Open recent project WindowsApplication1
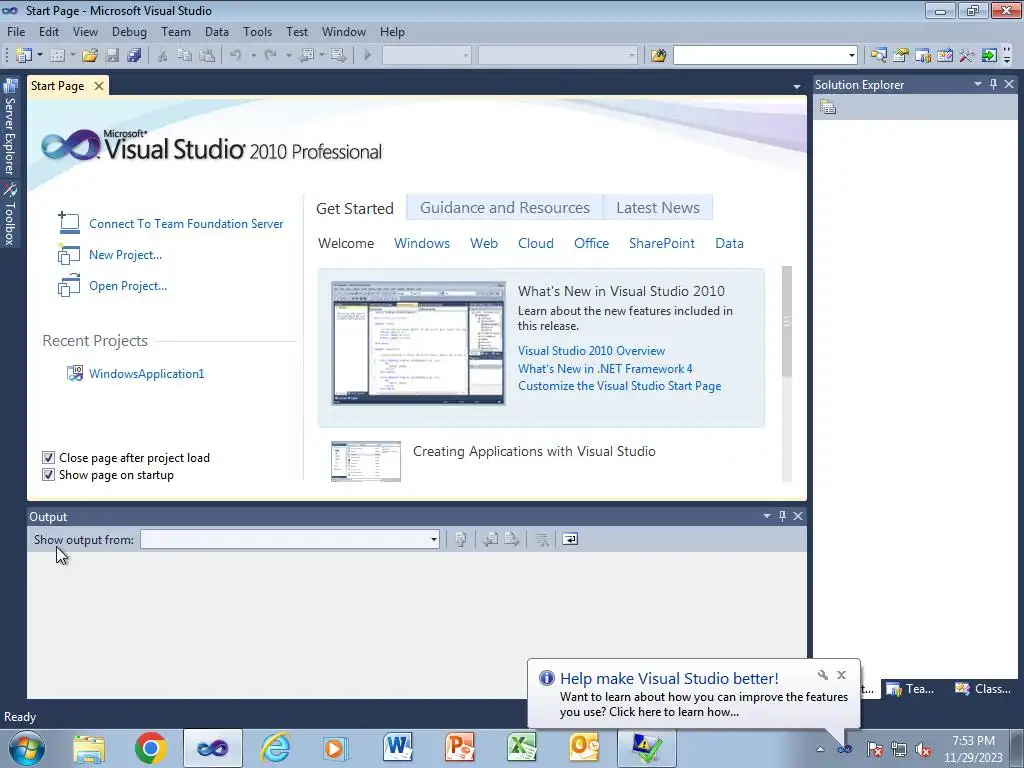 click(x=146, y=374)
